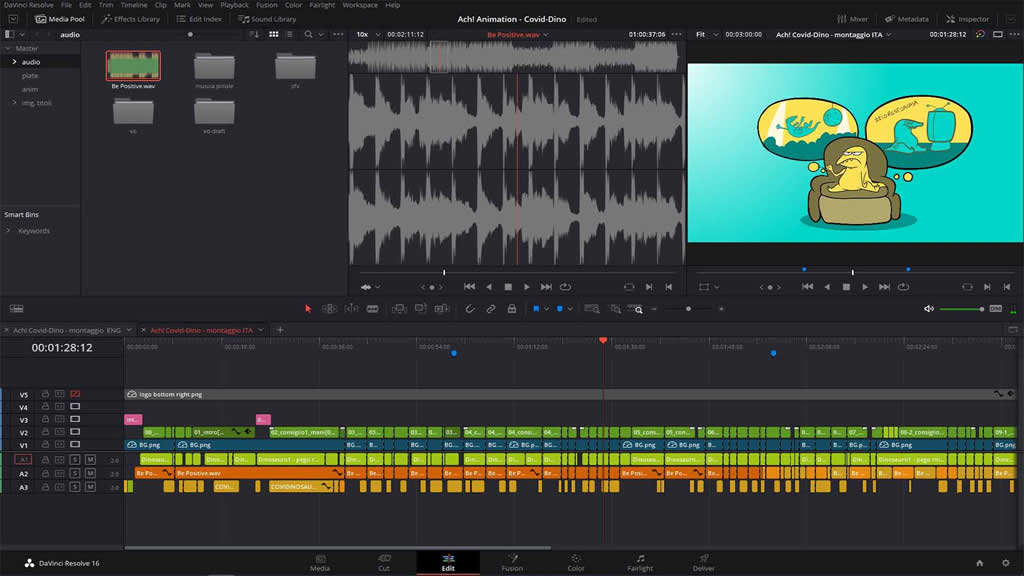1024x576 pixels.
Task: Disable the V5 video track
Action: pos(75,394)
